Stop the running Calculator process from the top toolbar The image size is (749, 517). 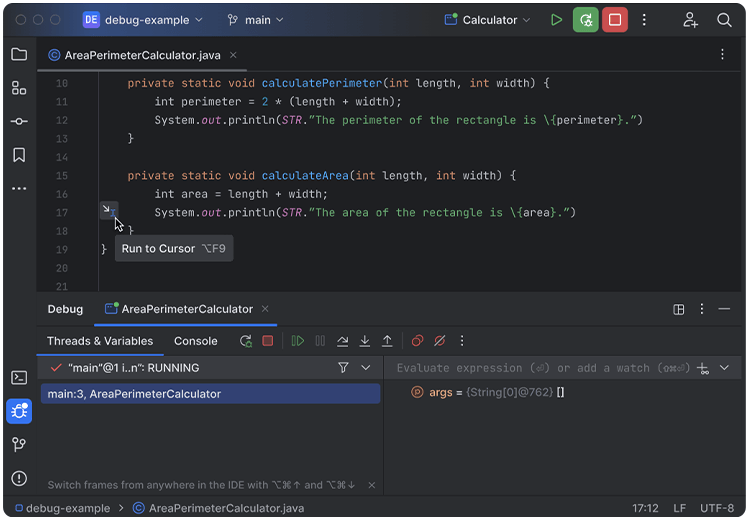click(x=615, y=20)
